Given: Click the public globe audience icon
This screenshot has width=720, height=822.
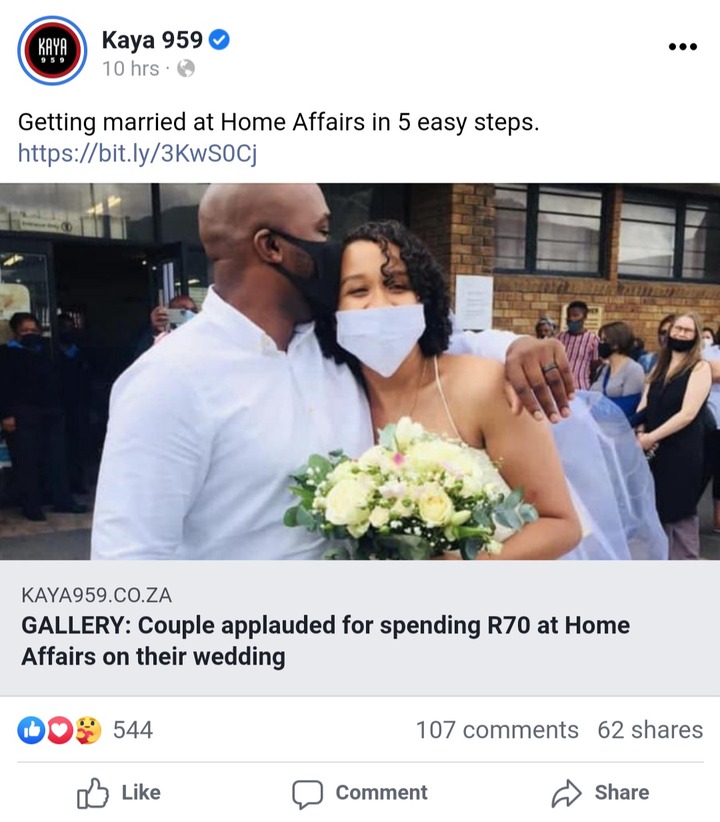Looking at the screenshot, I should tap(186, 68).
